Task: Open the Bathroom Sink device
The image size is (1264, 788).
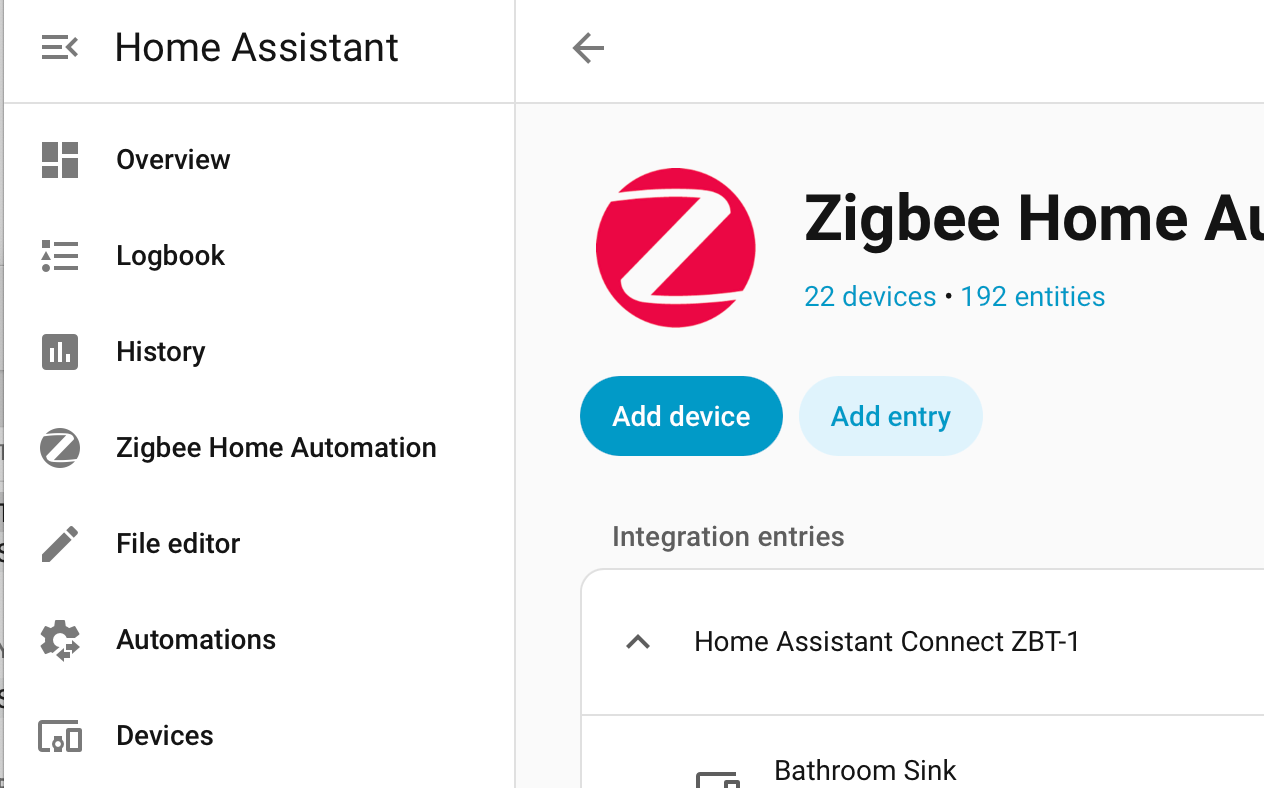Action: pyautogui.click(x=865, y=771)
